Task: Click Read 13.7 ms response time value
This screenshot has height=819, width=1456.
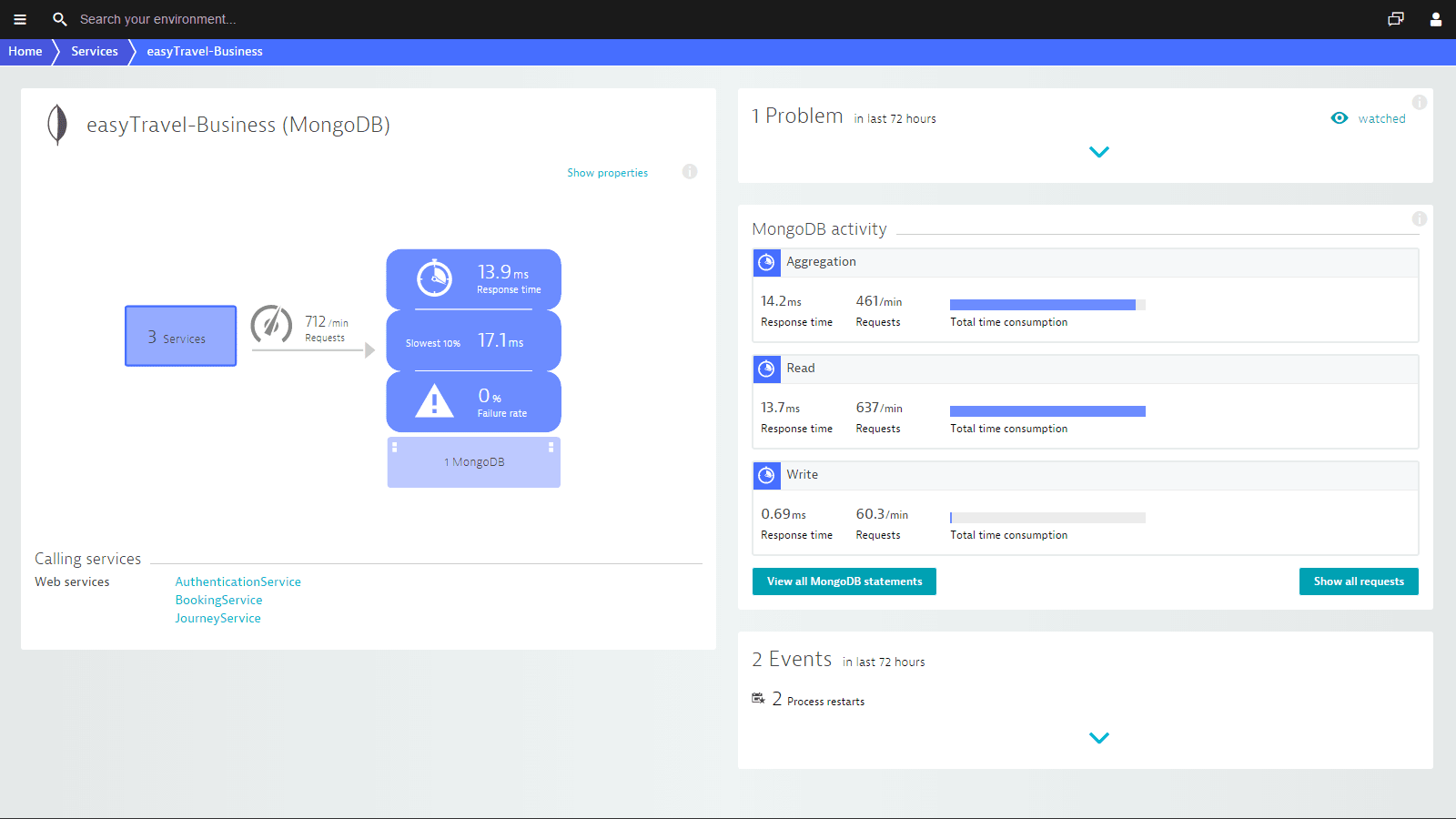Action: (781, 408)
